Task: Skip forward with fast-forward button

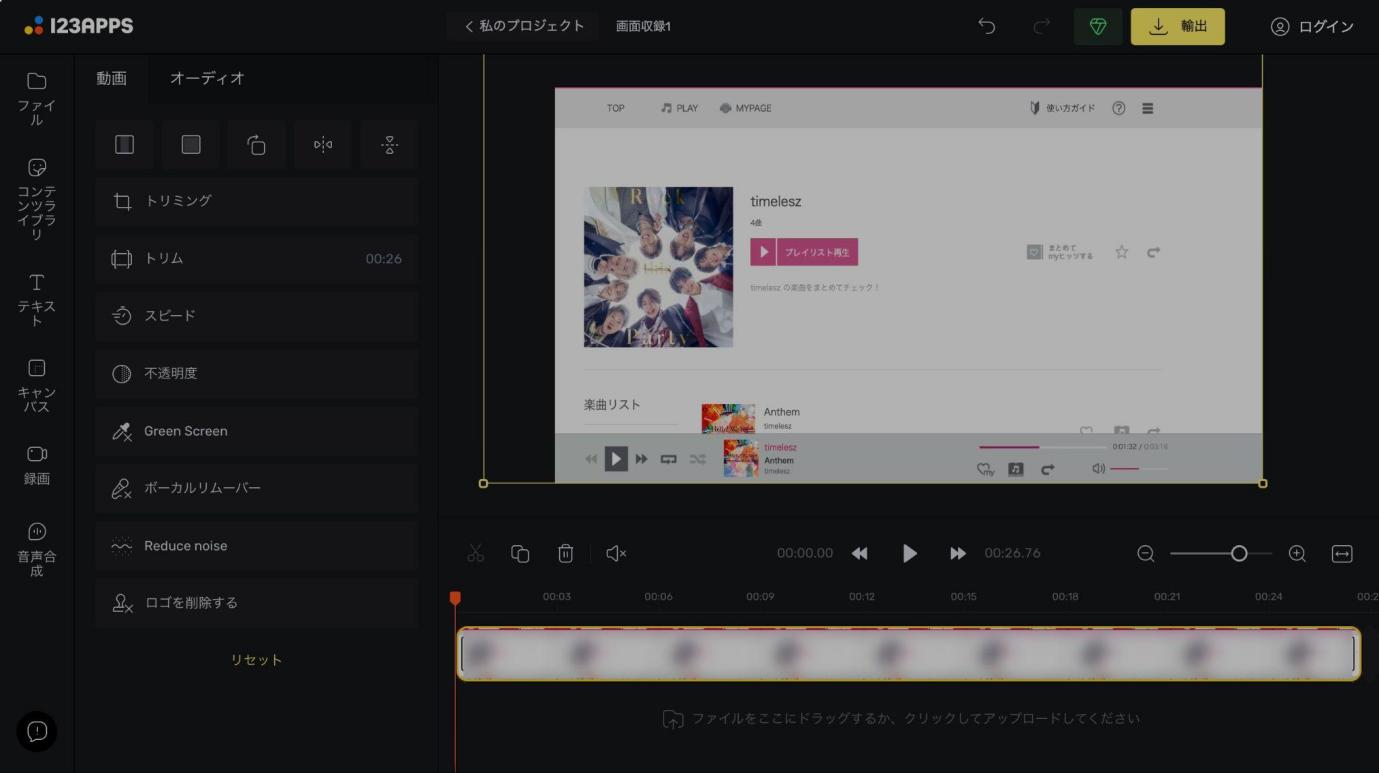Action: click(x=958, y=553)
